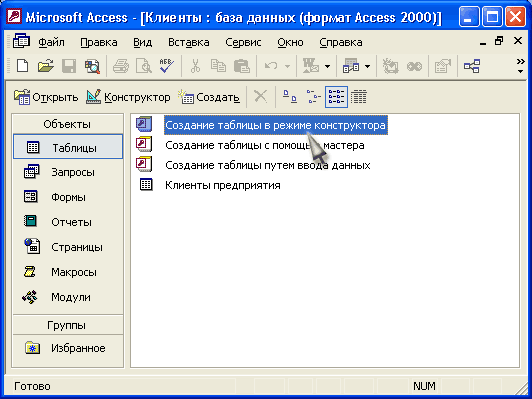Select 'Создание таблицы с помощью мастера'
Image resolution: width=532 pixels, height=399 pixels.
tap(265, 145)
